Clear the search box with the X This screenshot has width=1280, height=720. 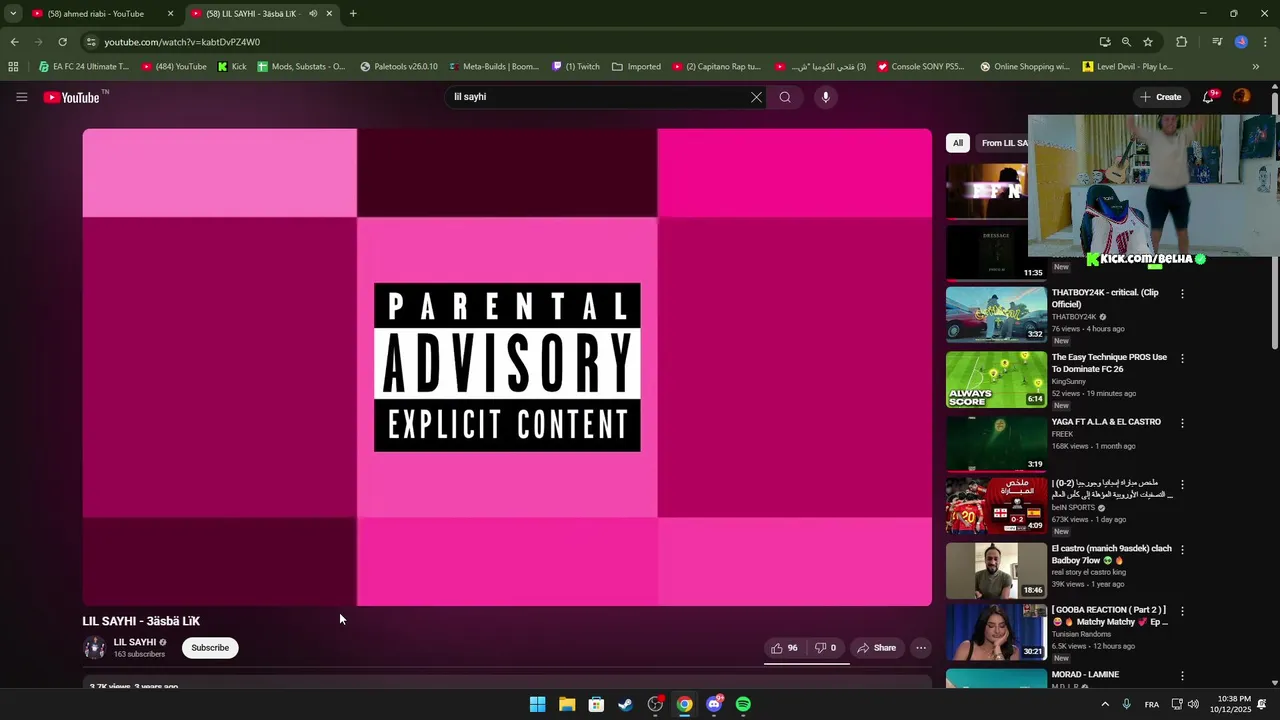[x=756, y=97]
